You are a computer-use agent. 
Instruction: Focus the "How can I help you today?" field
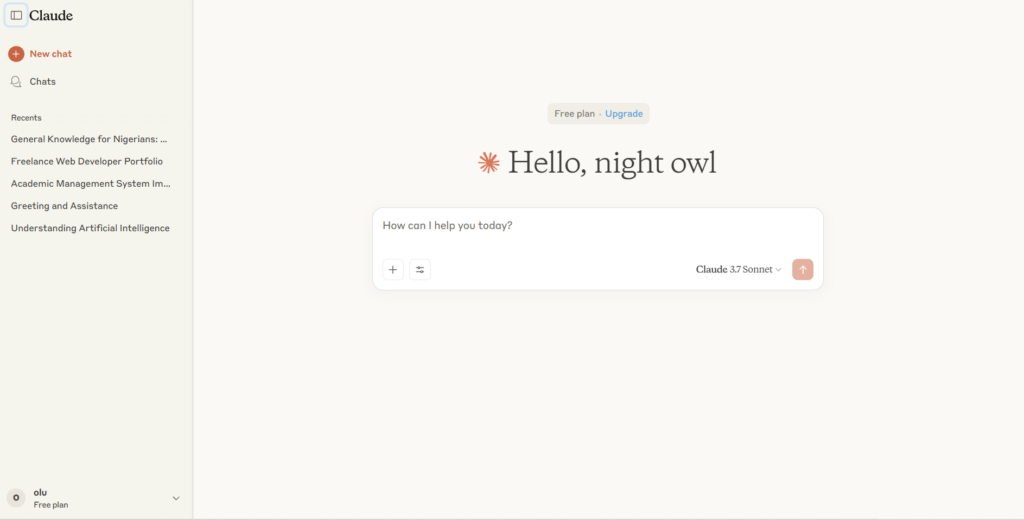[597, 226]
